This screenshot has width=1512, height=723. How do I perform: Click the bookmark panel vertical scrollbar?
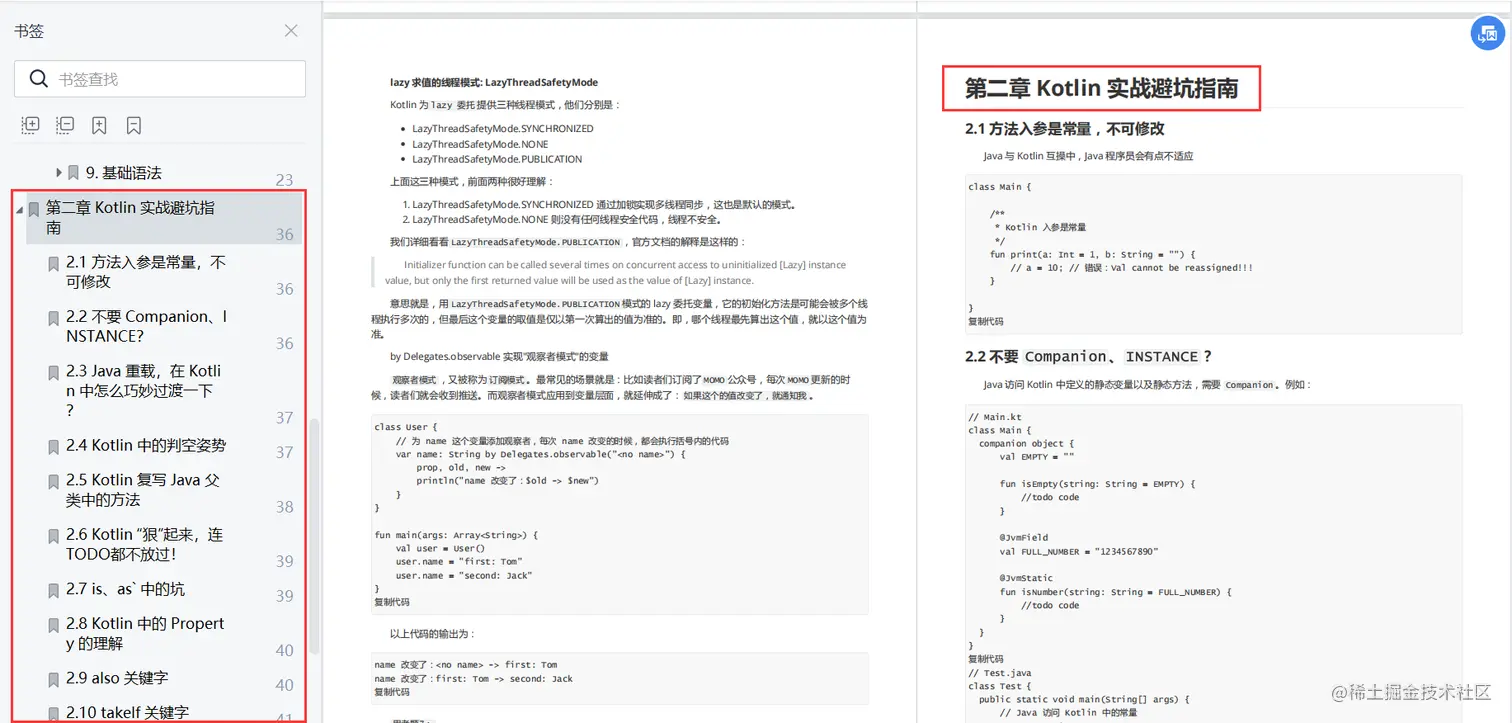click(315, 535)
